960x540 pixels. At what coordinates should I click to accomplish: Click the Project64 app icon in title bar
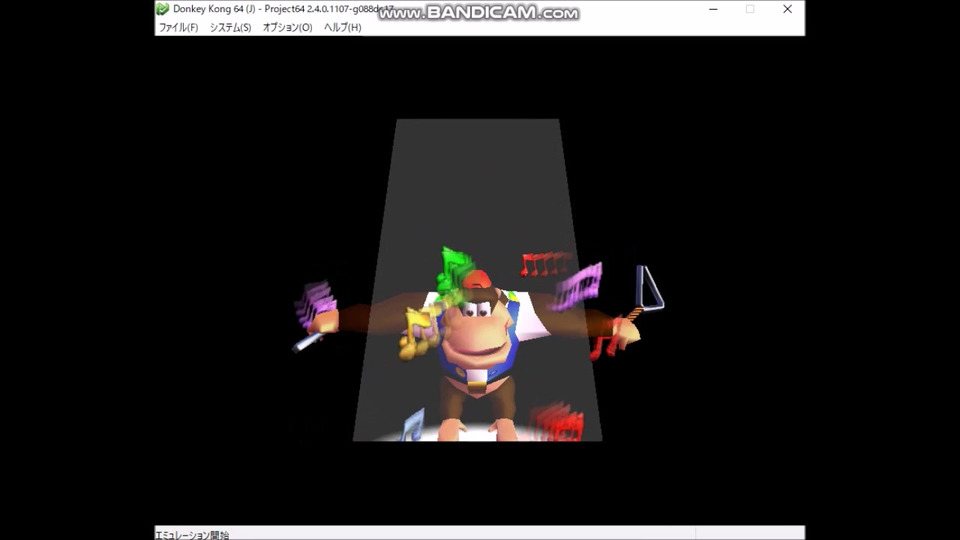pos(162,9)
